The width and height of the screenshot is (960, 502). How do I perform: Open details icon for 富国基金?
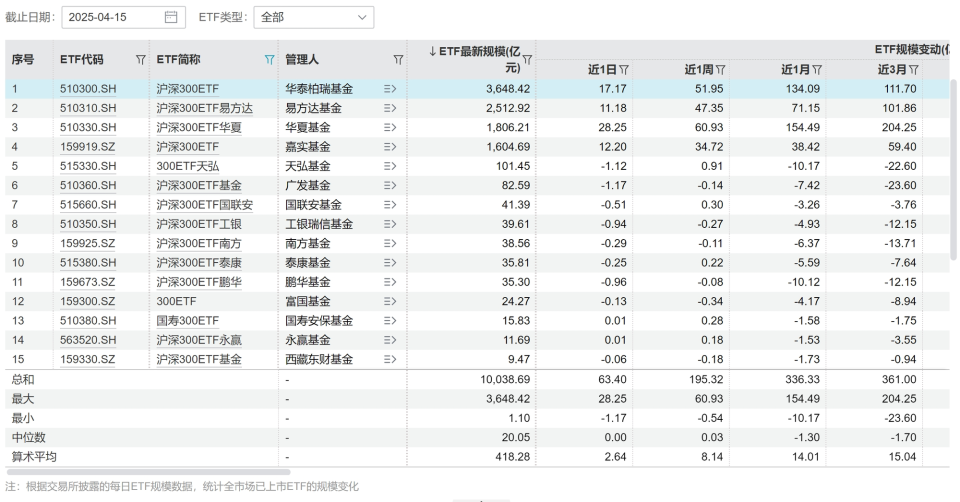pos(390,301)
